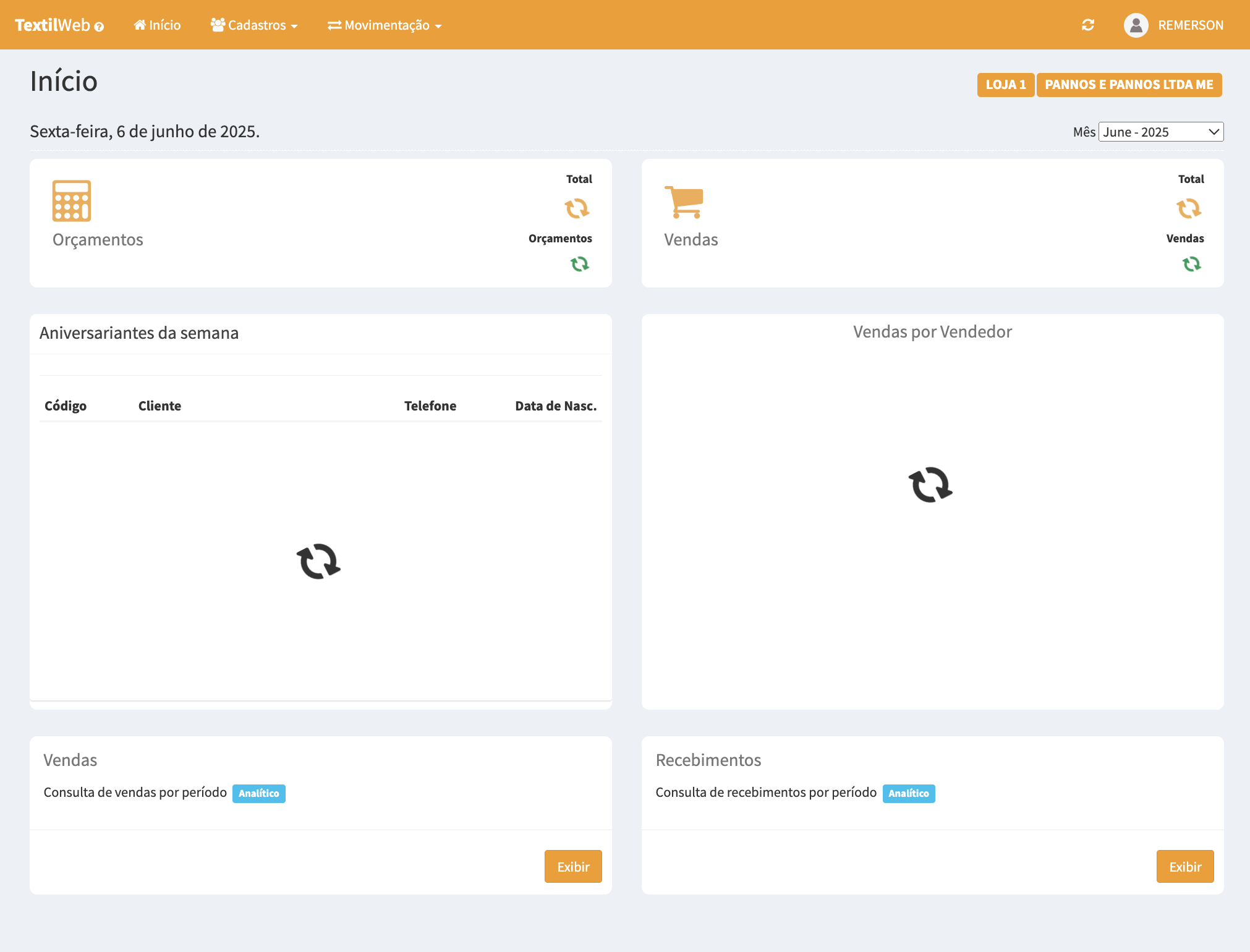Image resolution: width=1250 pixels, height=952 pixels.
Task: Open the Mês June - 2025 dropdown
Action: (x=1160, y=132)
